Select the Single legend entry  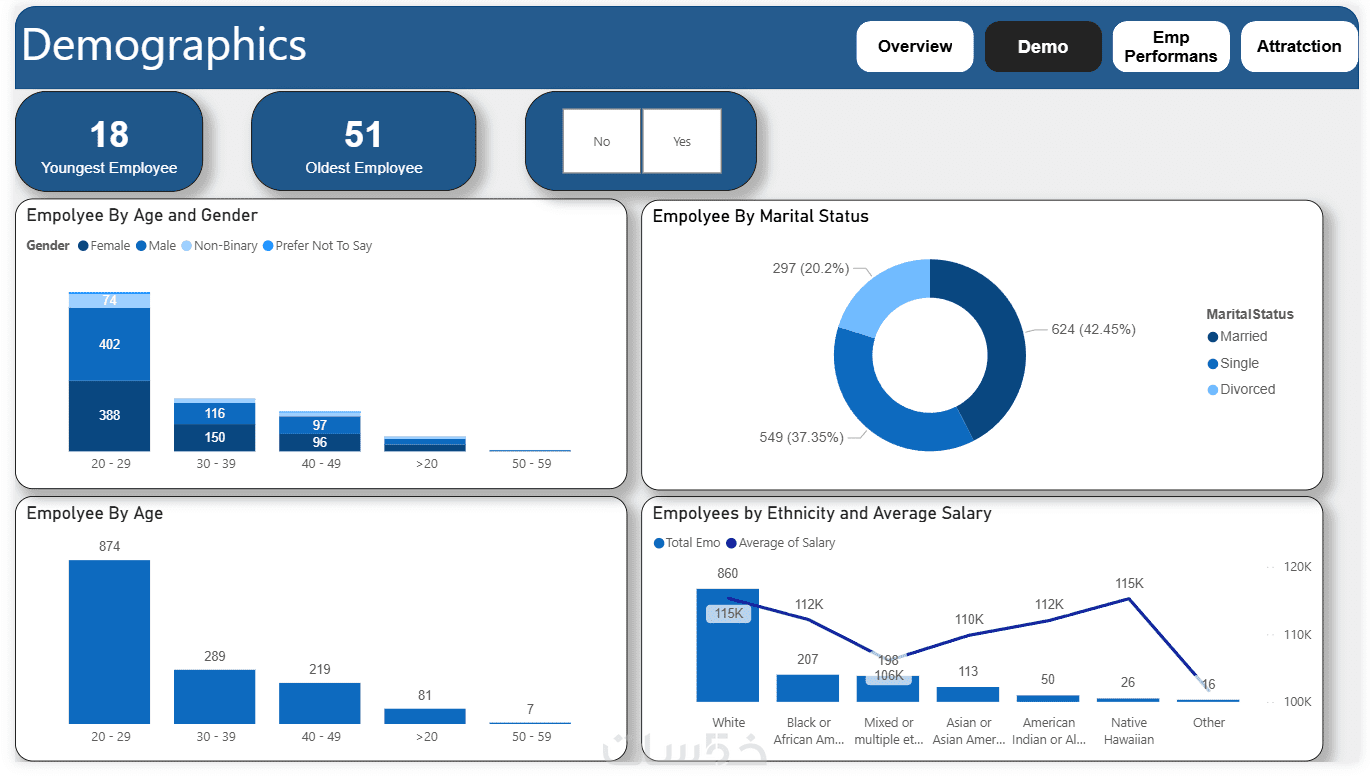pos(1233,364)
